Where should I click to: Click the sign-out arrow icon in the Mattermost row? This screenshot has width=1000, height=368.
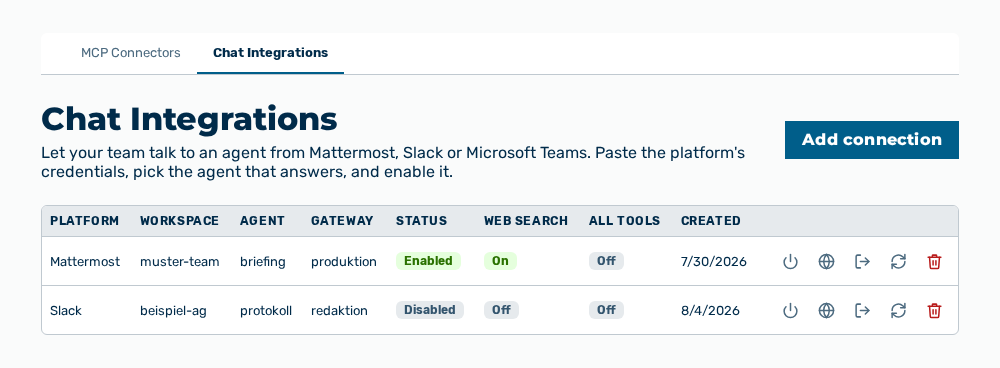coord(862,261)
